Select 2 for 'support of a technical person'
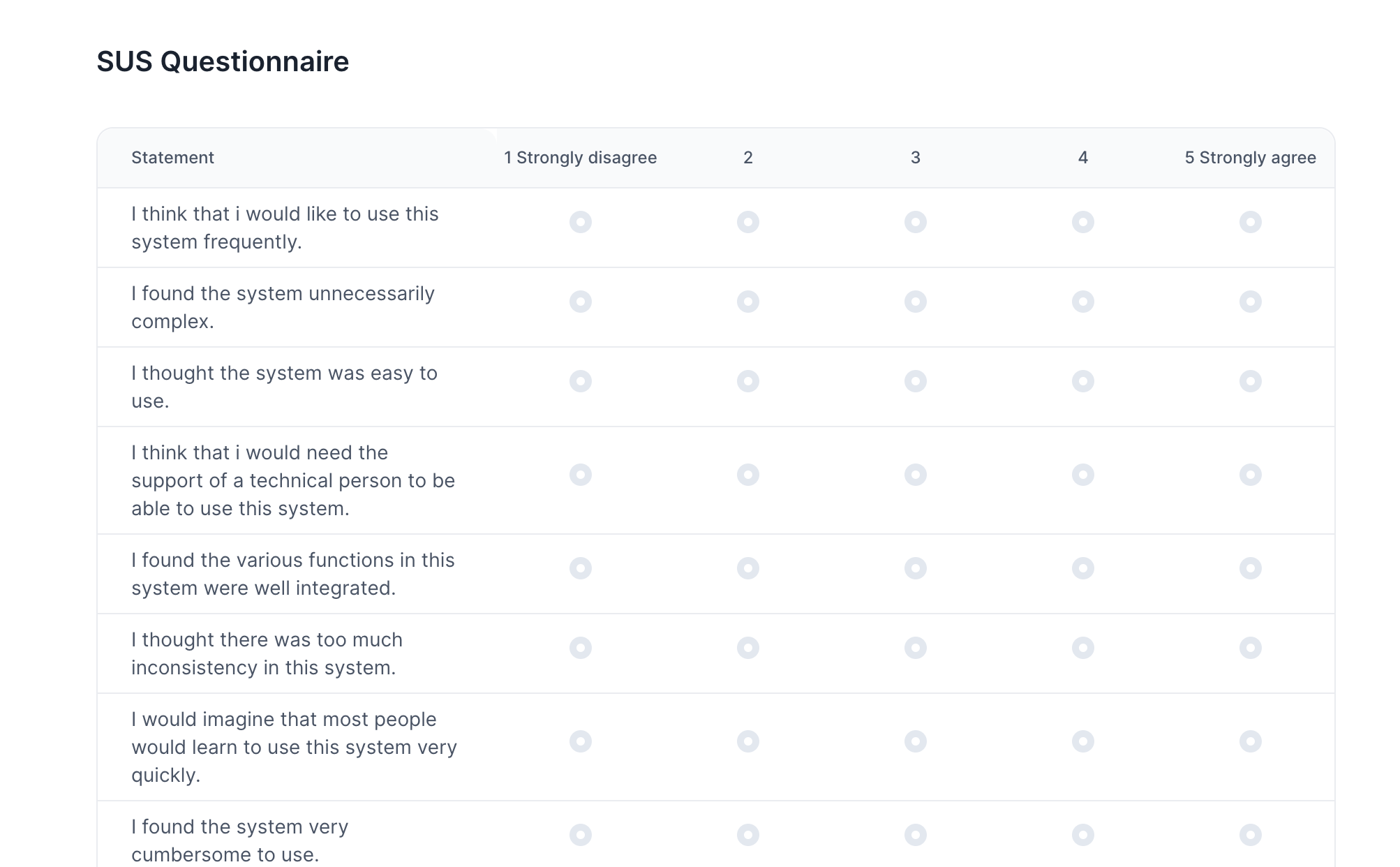This screenshot has height=867, width=1400. [x=748, y=475]
